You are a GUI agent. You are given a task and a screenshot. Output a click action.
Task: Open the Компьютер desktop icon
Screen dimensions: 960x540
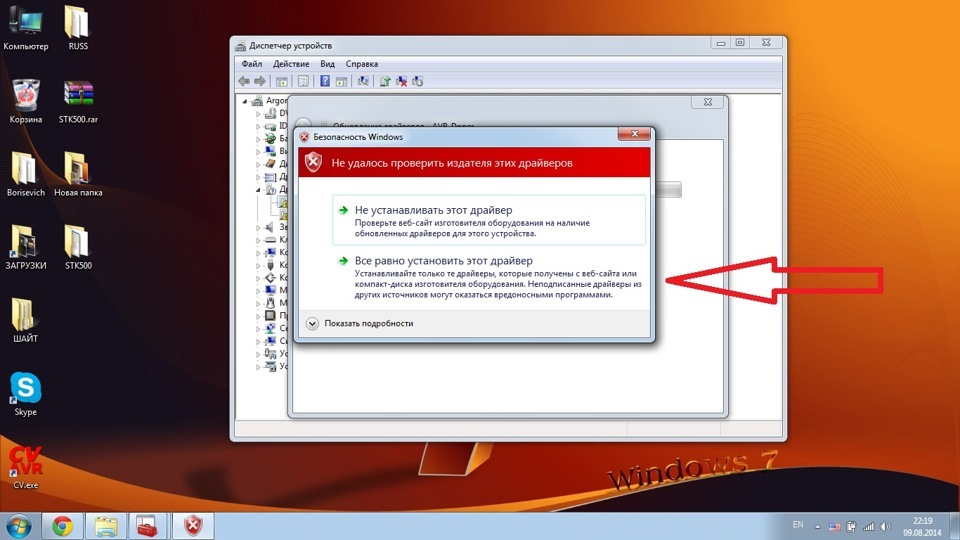click(26, 28)
